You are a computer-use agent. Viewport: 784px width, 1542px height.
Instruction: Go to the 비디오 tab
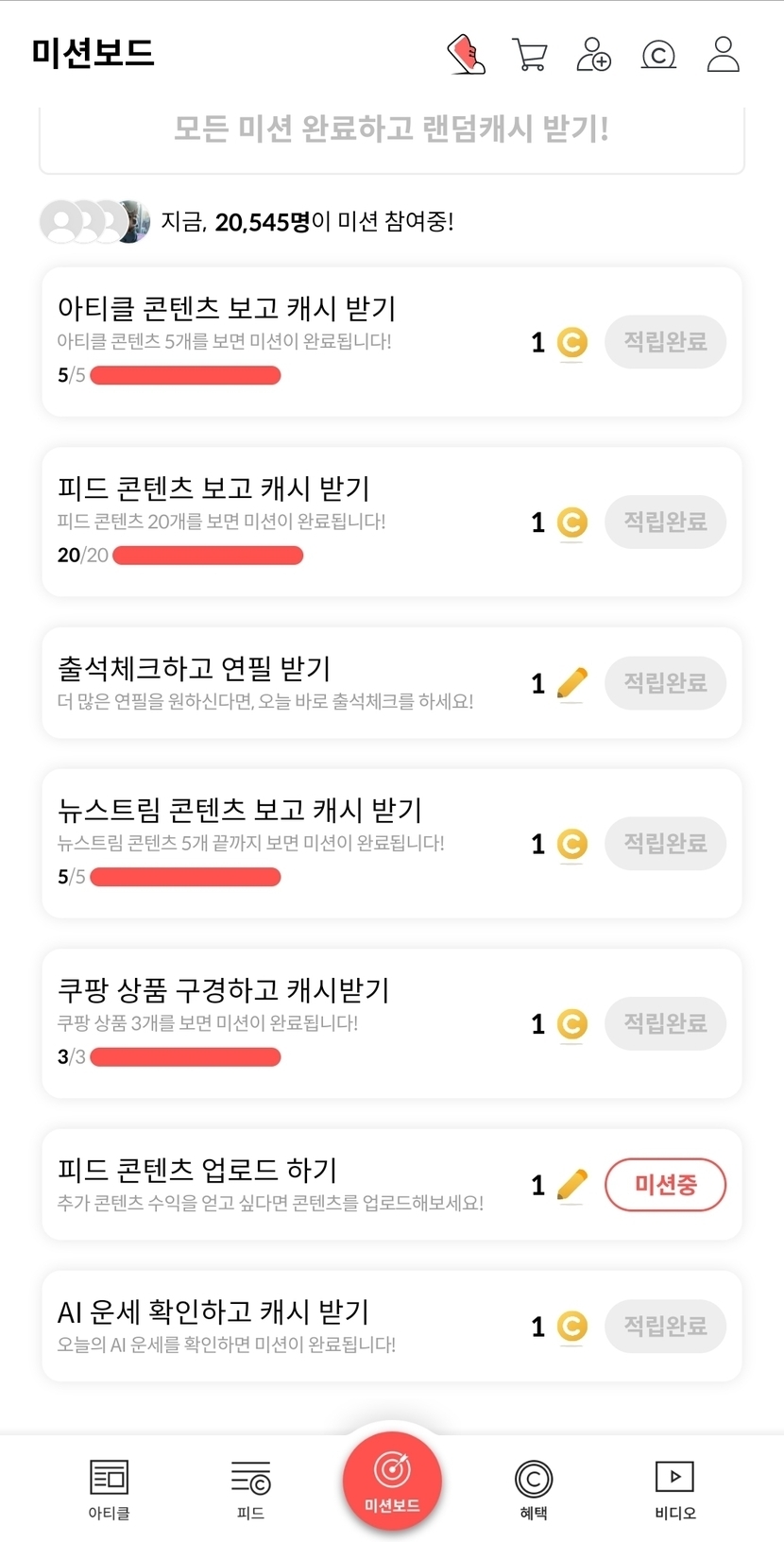coord(675,1488)
